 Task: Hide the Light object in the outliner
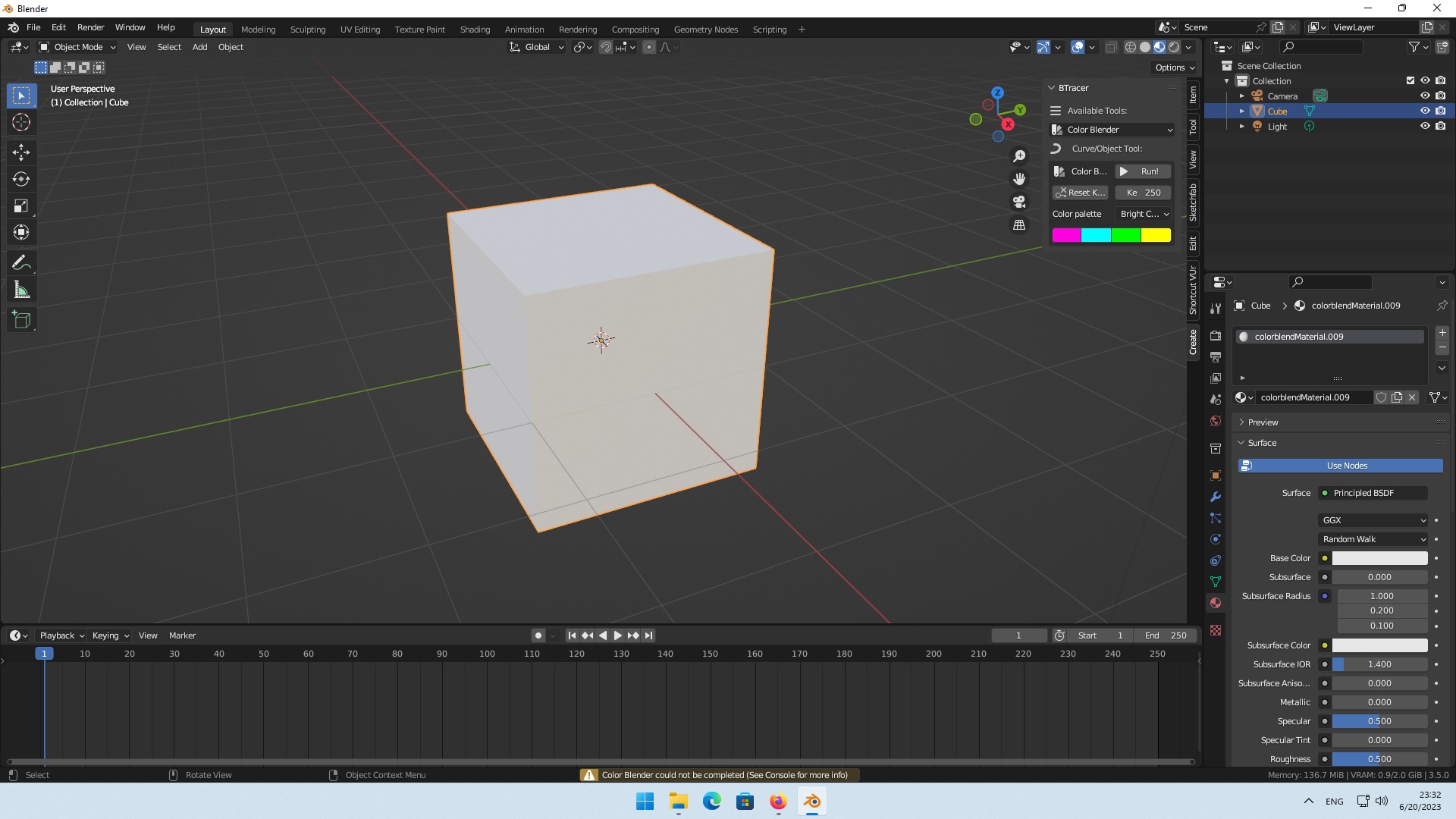click(x=1425, y=126)
